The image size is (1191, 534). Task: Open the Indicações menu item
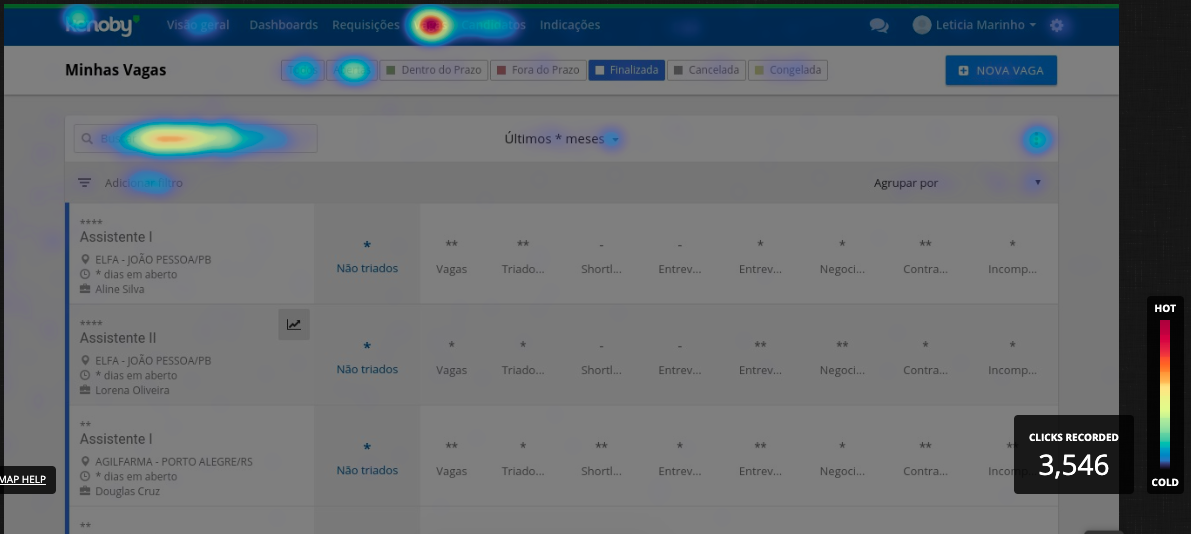click(x=570, y=25)
